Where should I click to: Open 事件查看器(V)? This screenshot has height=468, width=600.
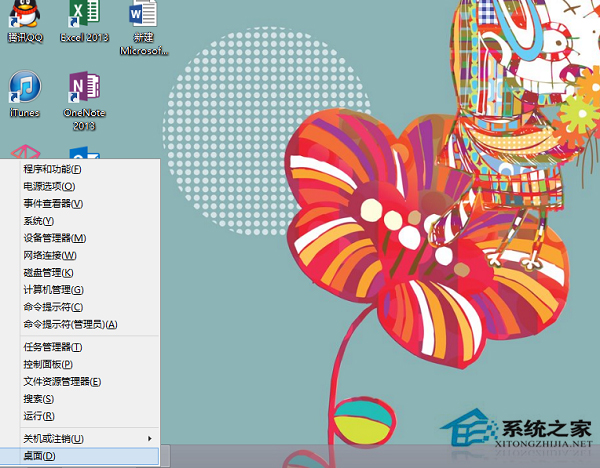click(x=52, y=203)
